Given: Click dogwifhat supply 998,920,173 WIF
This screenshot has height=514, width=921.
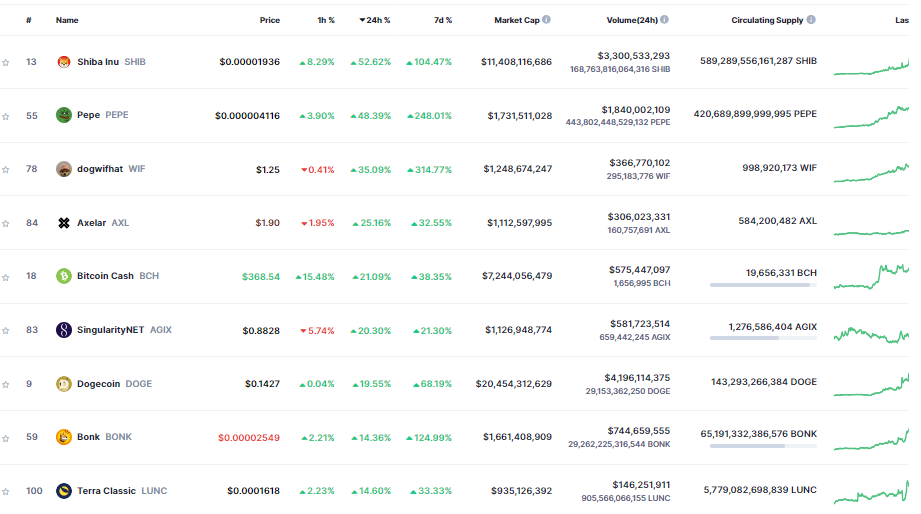Looking at the screenshot, I should (x=779, y=168).
